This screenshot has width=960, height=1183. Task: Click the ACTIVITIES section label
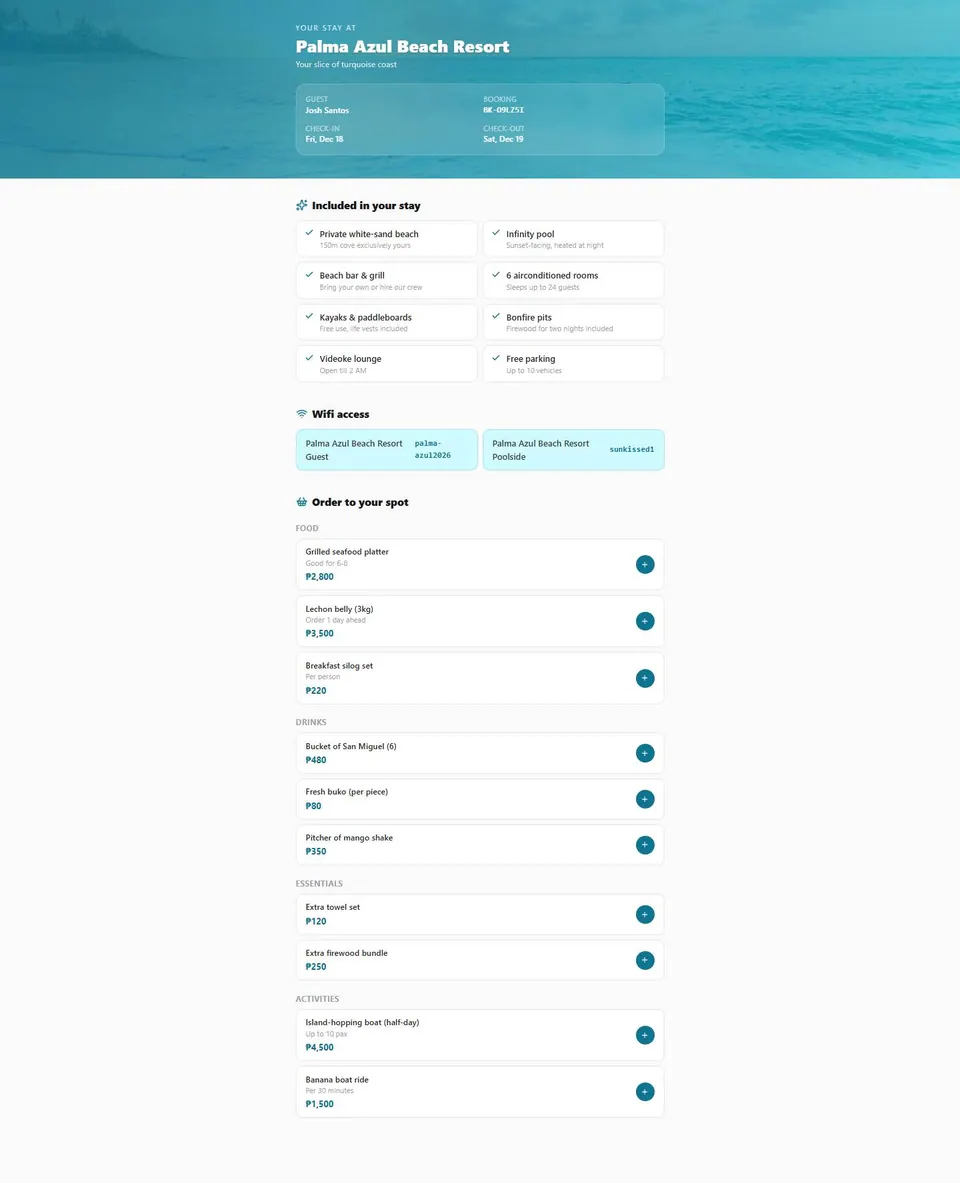click(317, 999)
